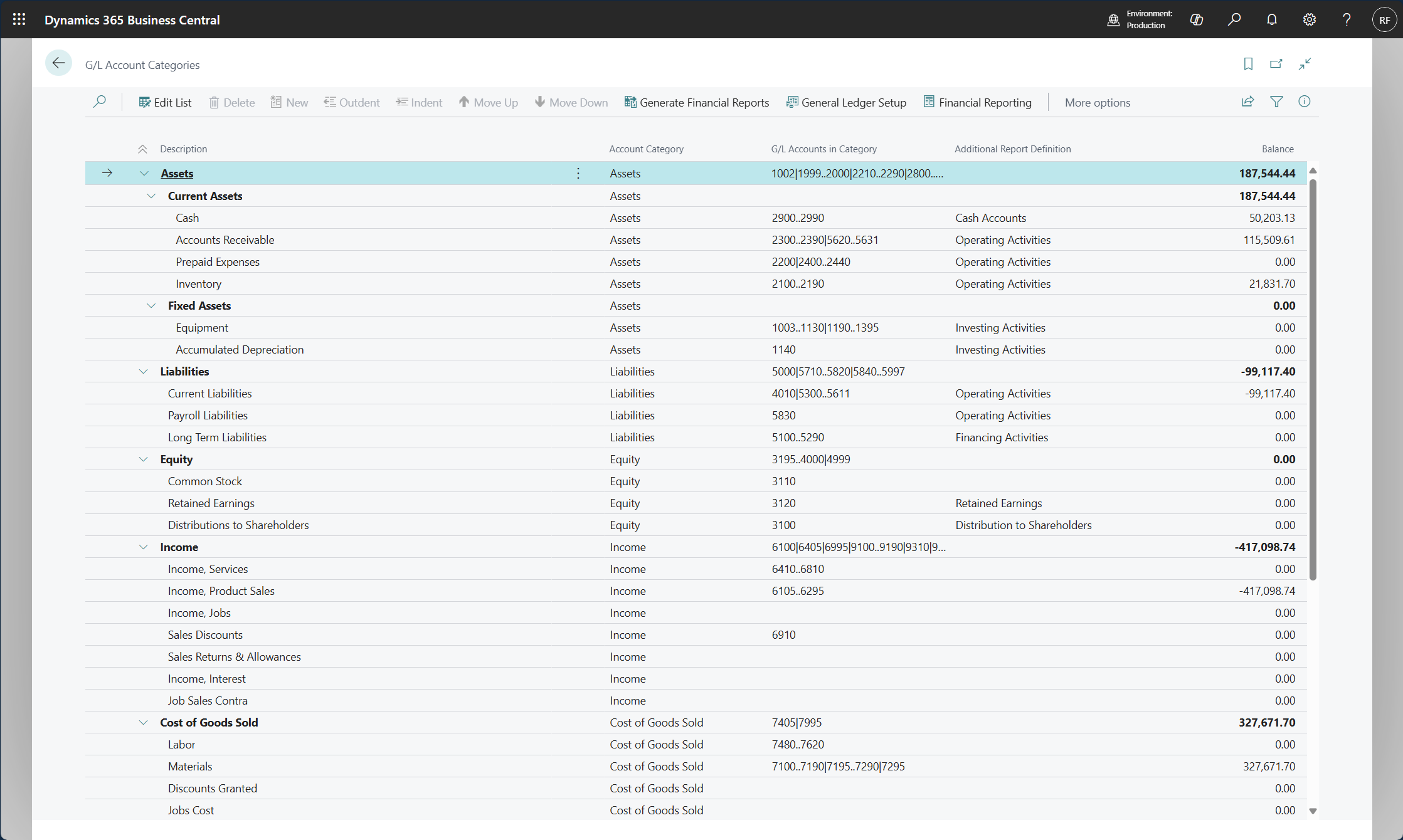
Task: Select the Accounts Receivable row
Action: [x=696, y=240]
